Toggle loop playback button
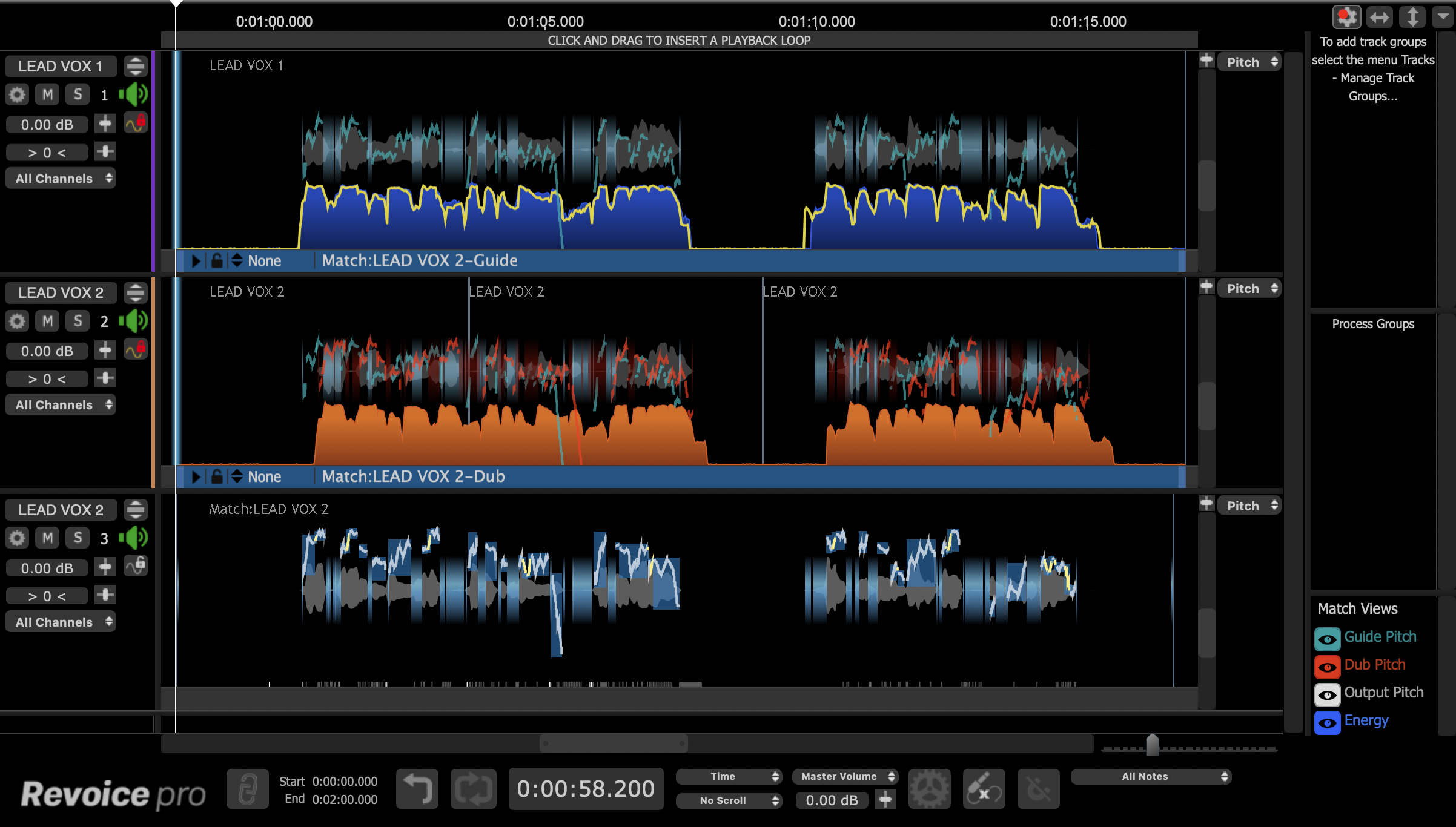Screen dimensions: 1456x827 (x=473, y=789)
